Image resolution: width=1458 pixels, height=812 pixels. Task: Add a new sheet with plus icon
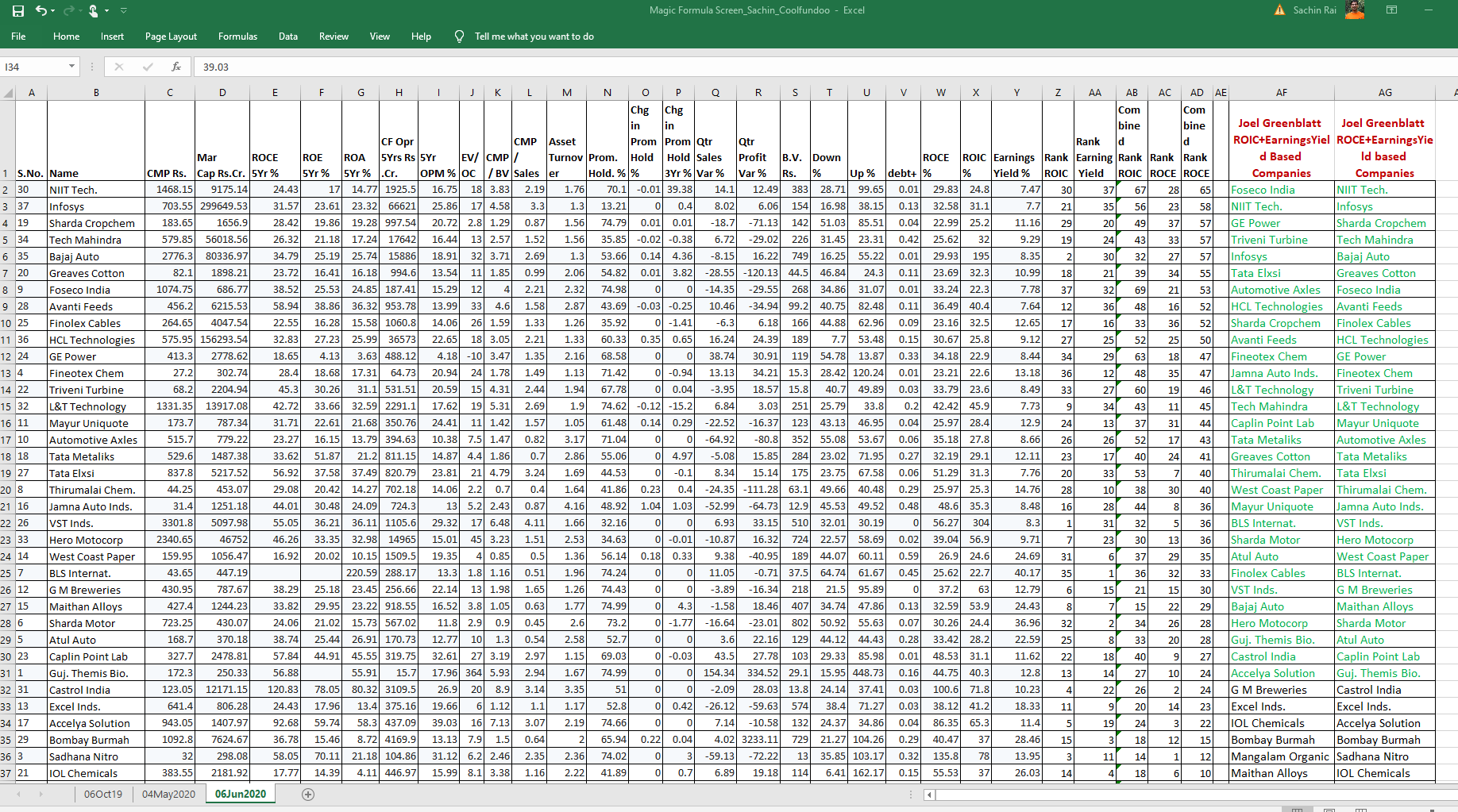pos(308,795)
